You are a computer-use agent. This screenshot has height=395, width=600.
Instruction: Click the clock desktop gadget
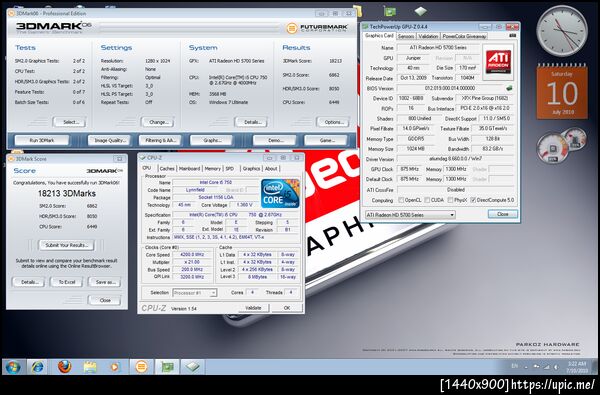[562, 31]
